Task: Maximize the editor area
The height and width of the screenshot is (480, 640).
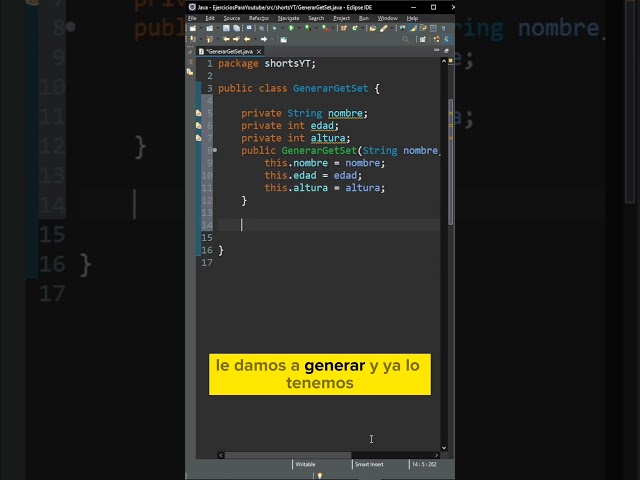Action: click(447, 51)
